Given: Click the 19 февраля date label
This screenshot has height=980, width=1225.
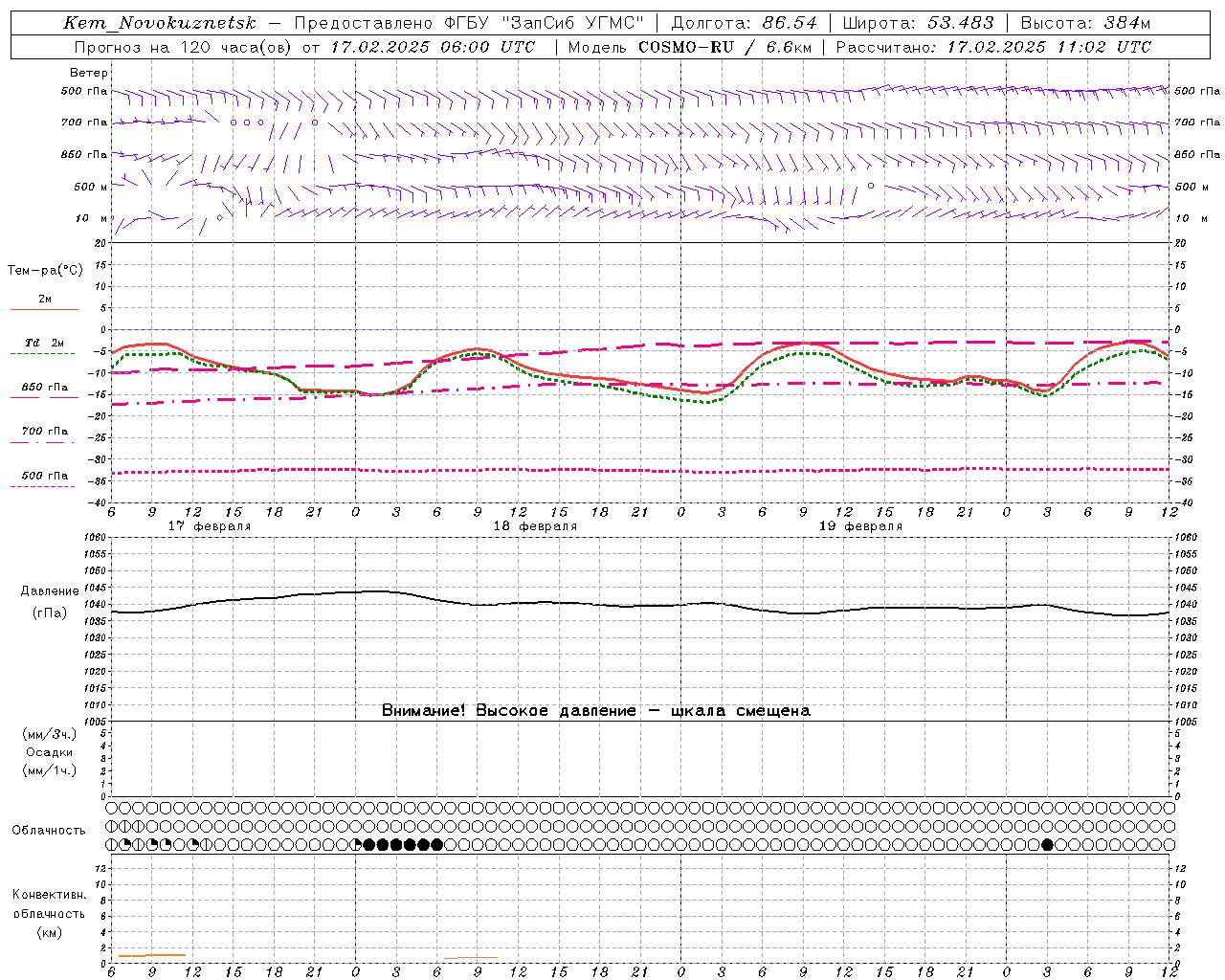Looking at the screenshot, I should [860, 526].
